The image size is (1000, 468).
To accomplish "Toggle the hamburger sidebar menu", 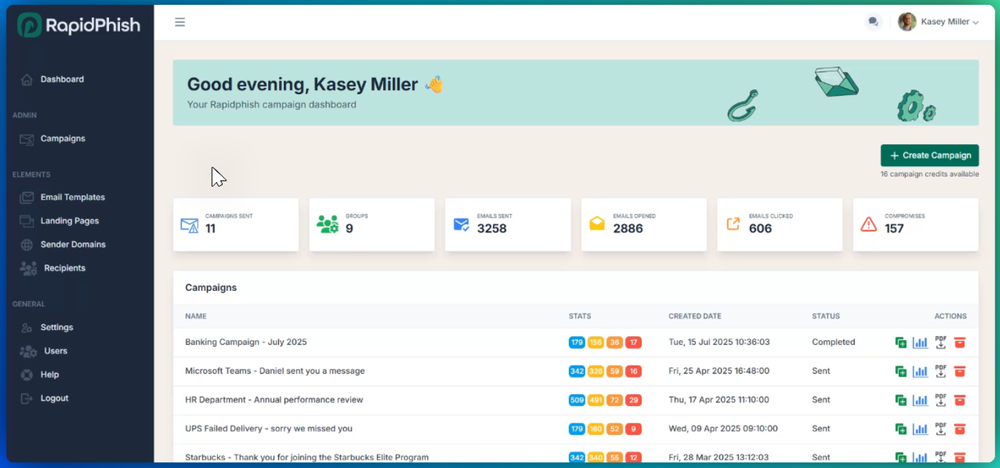I will [180, 22].
